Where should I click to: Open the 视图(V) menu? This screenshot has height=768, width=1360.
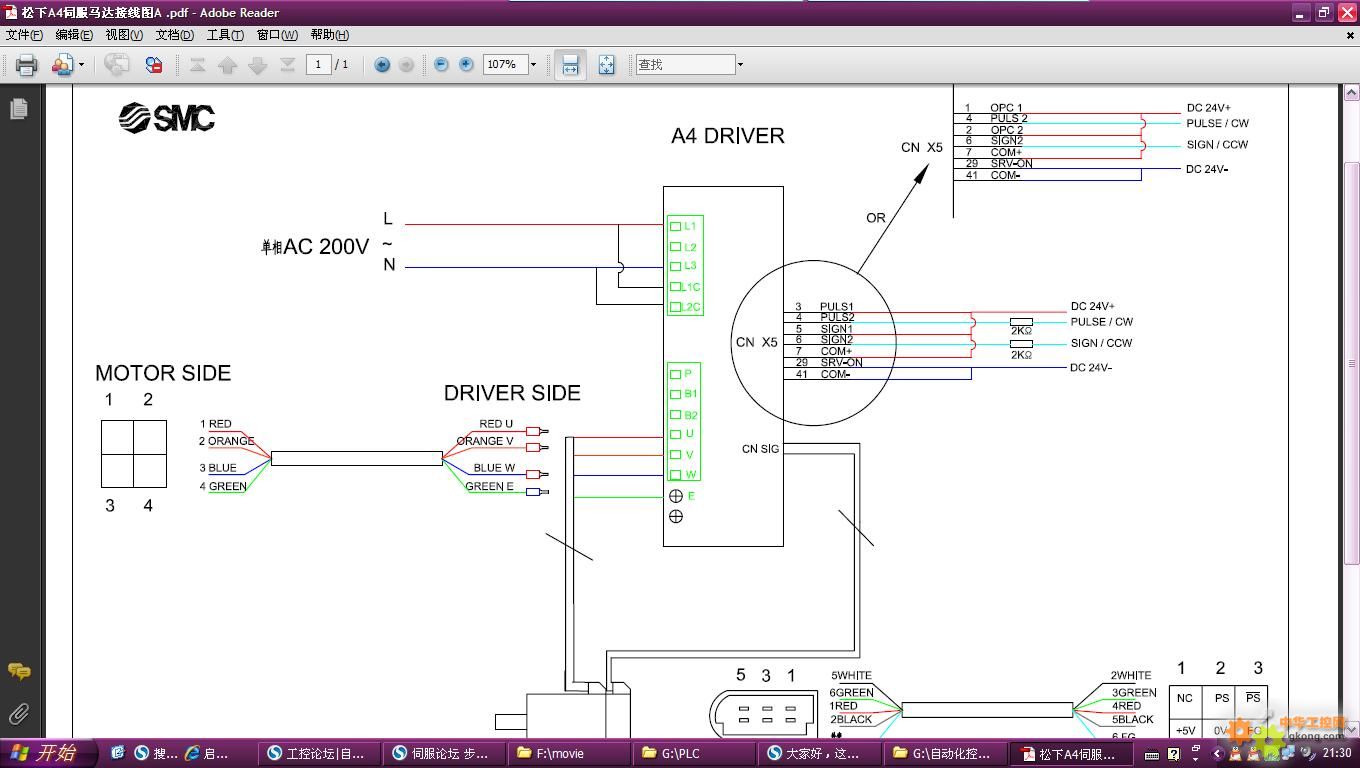point(124,35)
